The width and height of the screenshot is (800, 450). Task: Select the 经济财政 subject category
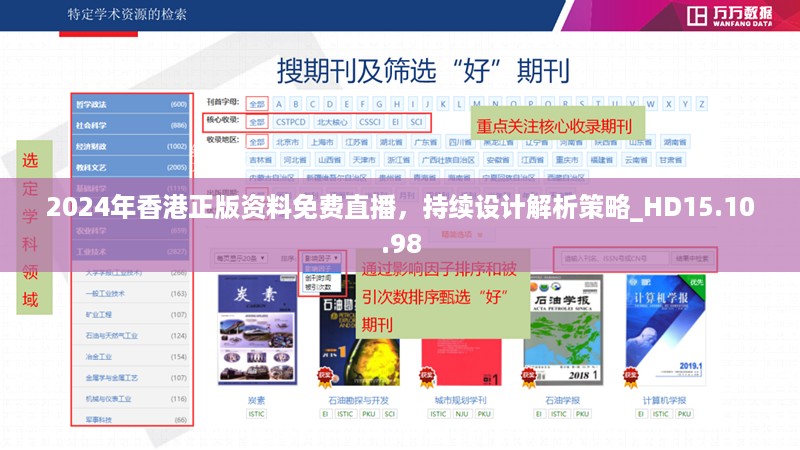click(x=132, y=146)
